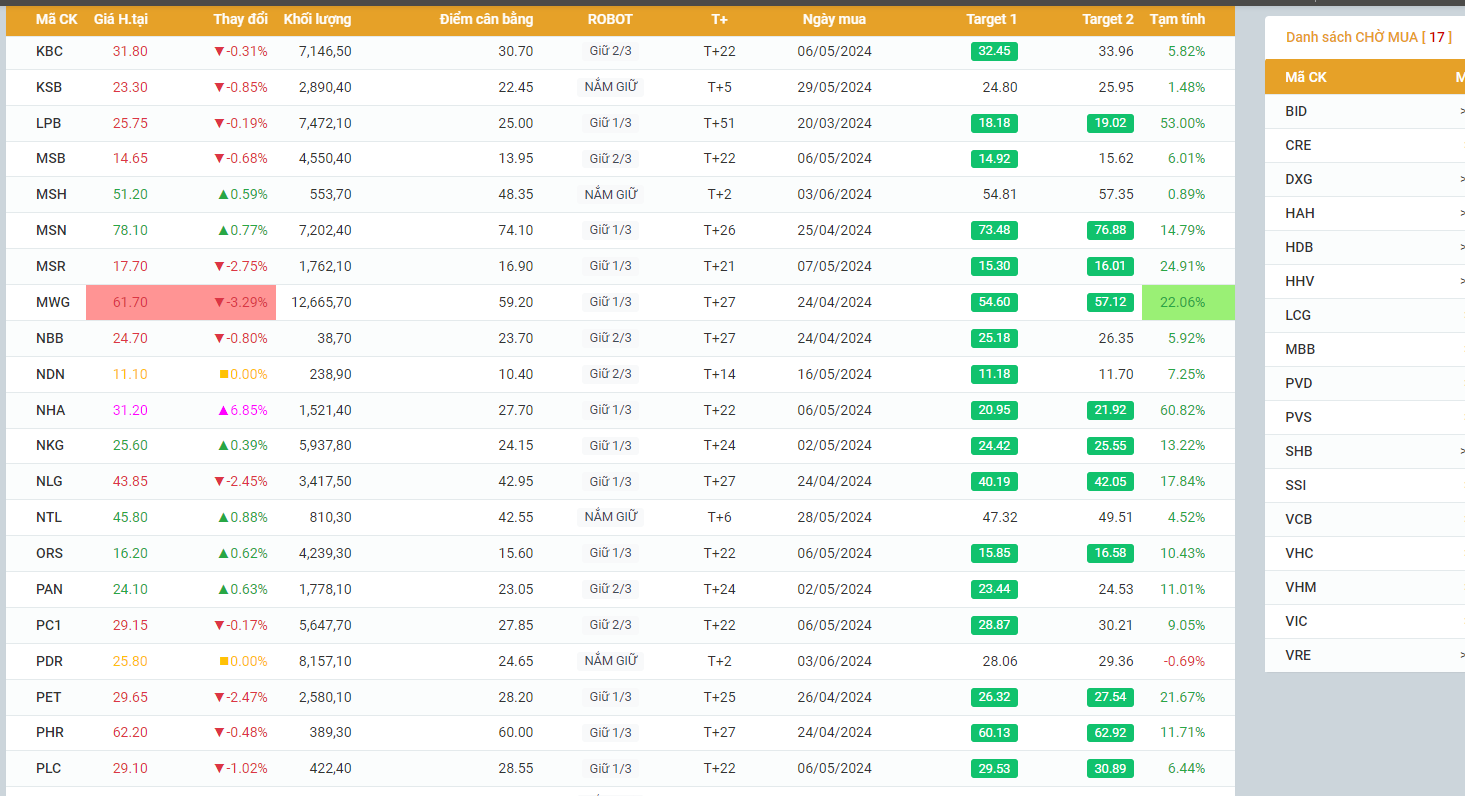Click the green Target 1 badge 32.45

[x=994, y=51]
